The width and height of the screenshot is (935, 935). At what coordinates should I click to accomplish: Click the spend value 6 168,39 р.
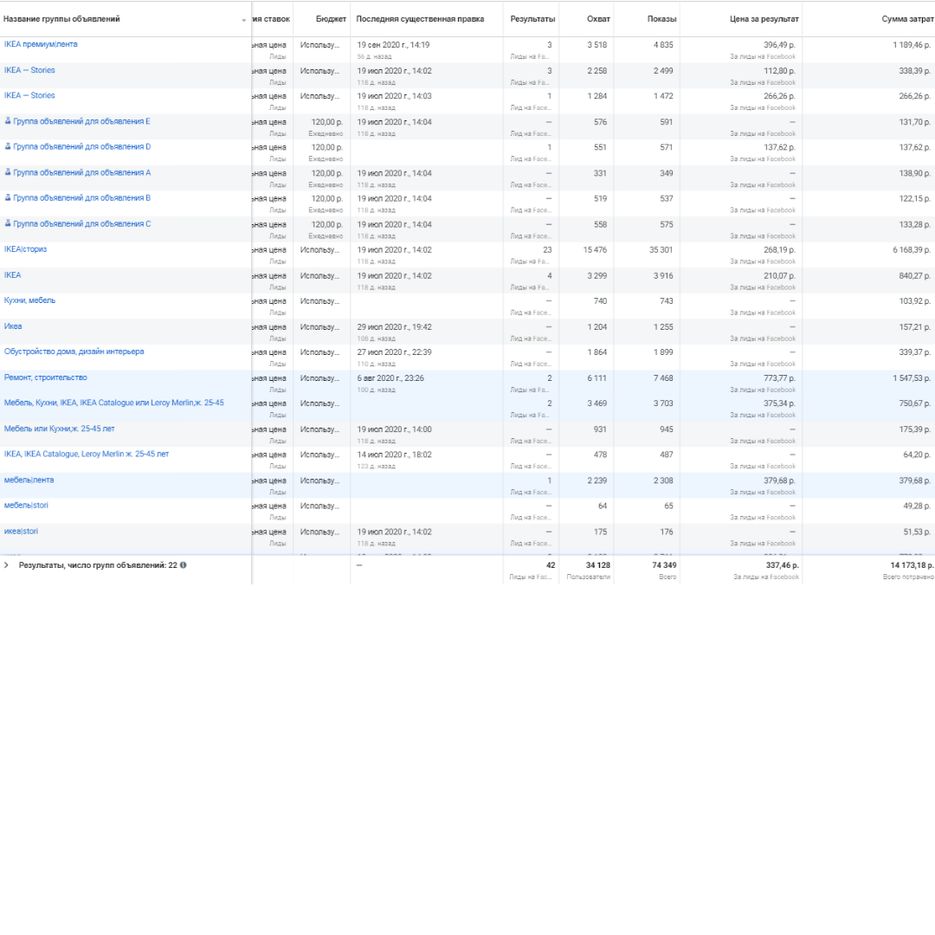pyautogui.click(x=911, y=250)
